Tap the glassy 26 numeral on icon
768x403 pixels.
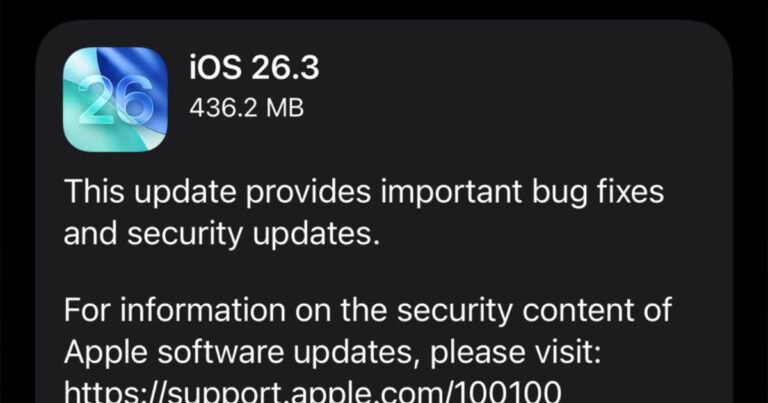point(115,102)
